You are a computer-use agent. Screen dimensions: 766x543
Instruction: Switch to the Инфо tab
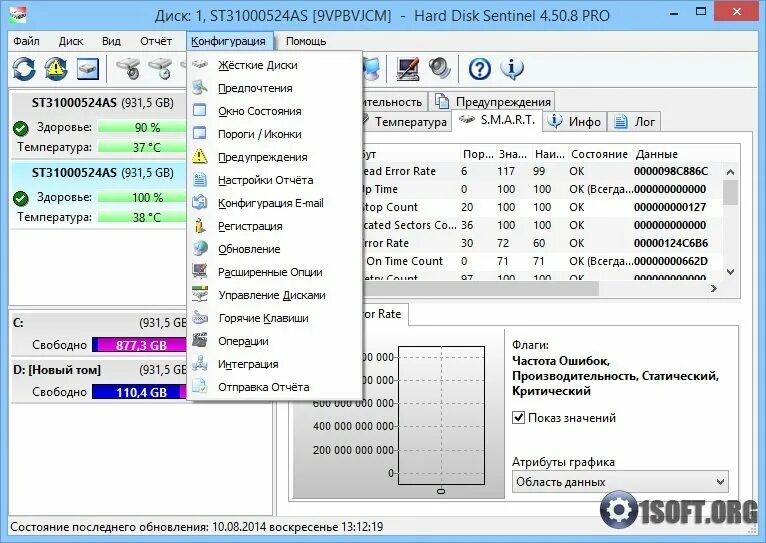click(574, 122)
